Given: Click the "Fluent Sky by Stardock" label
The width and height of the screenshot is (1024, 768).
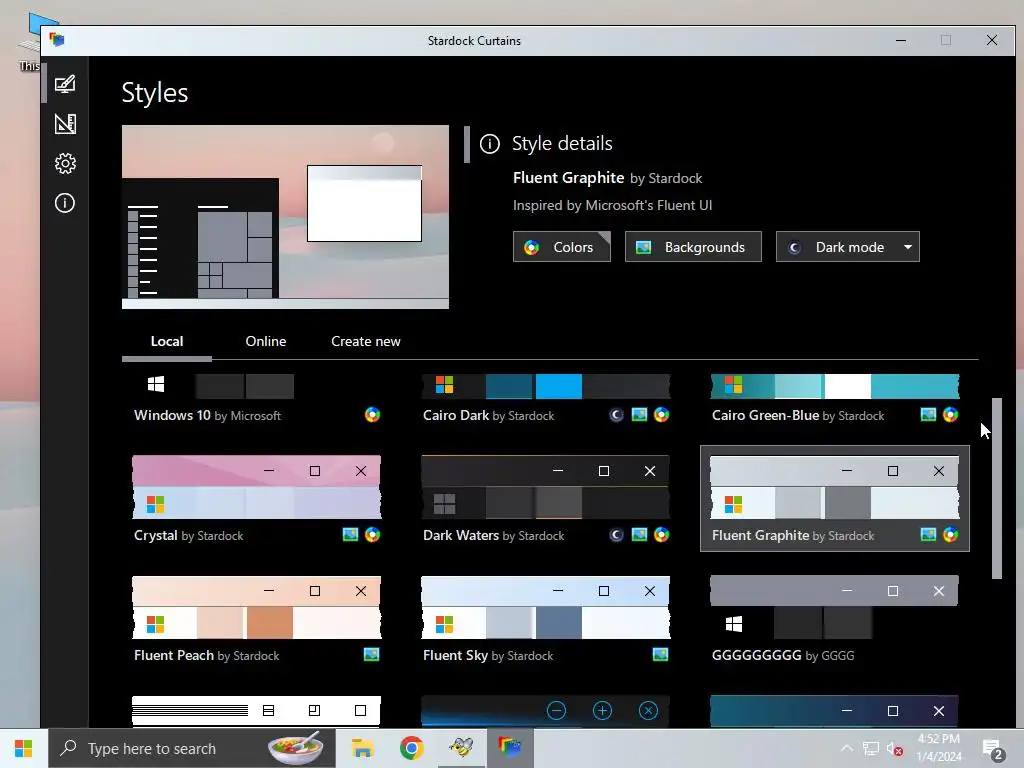Looking at the screenshot, I should (x=488, y=655).
